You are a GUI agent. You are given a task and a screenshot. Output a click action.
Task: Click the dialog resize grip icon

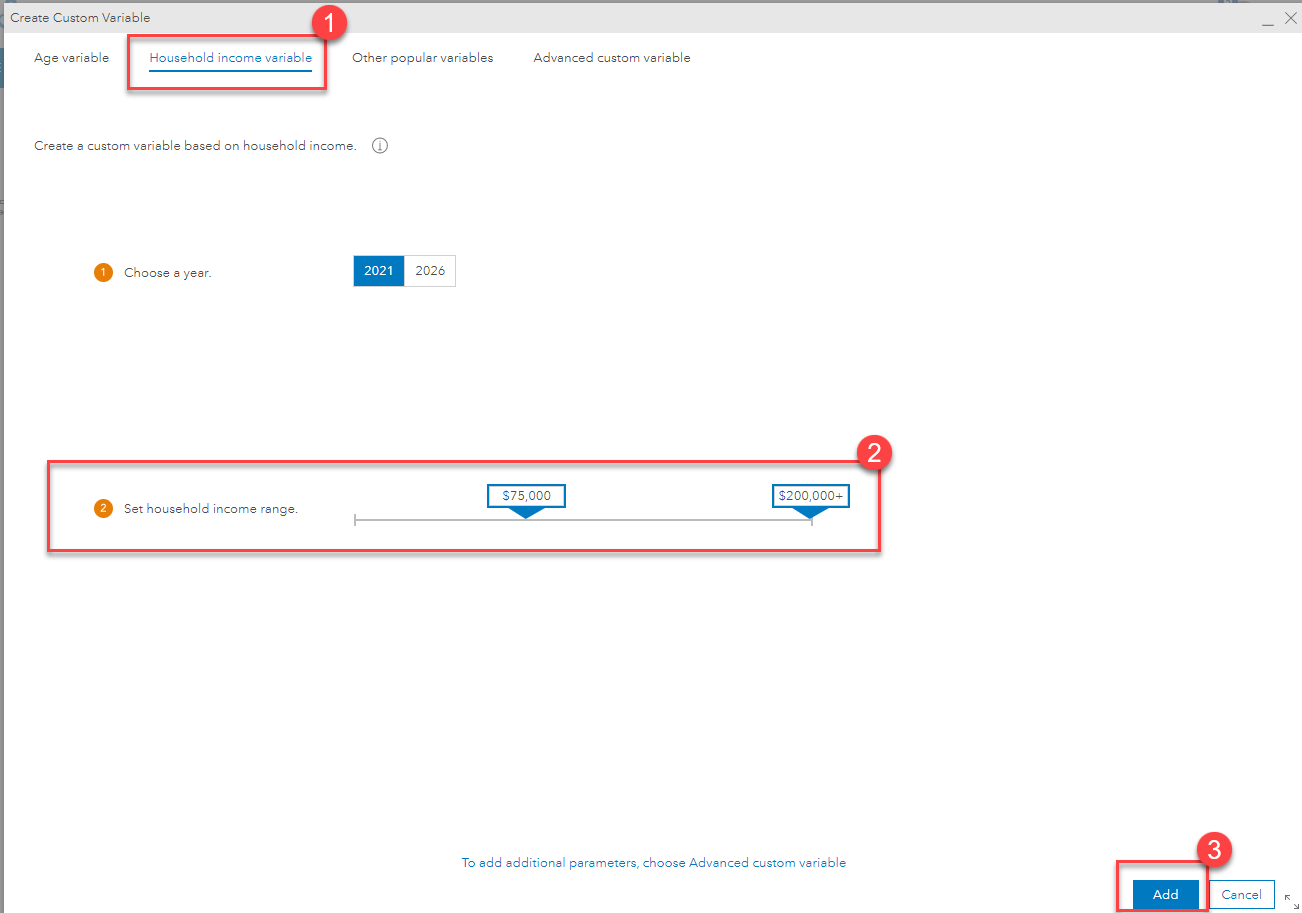click(1290, 901)
